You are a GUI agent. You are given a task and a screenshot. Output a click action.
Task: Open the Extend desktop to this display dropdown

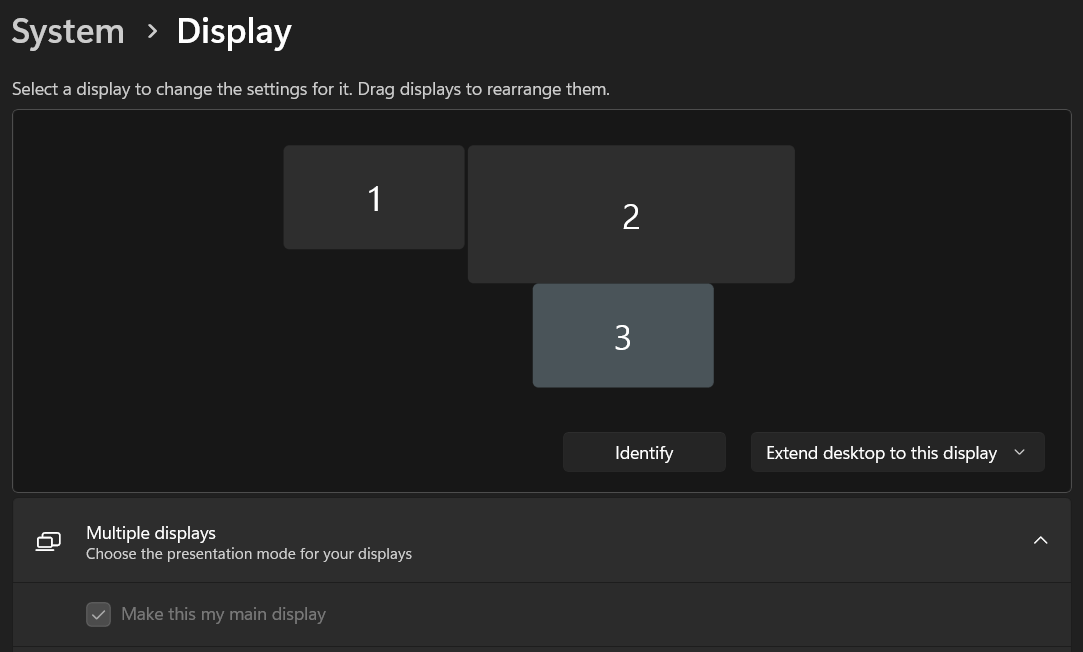click(881, 453)
